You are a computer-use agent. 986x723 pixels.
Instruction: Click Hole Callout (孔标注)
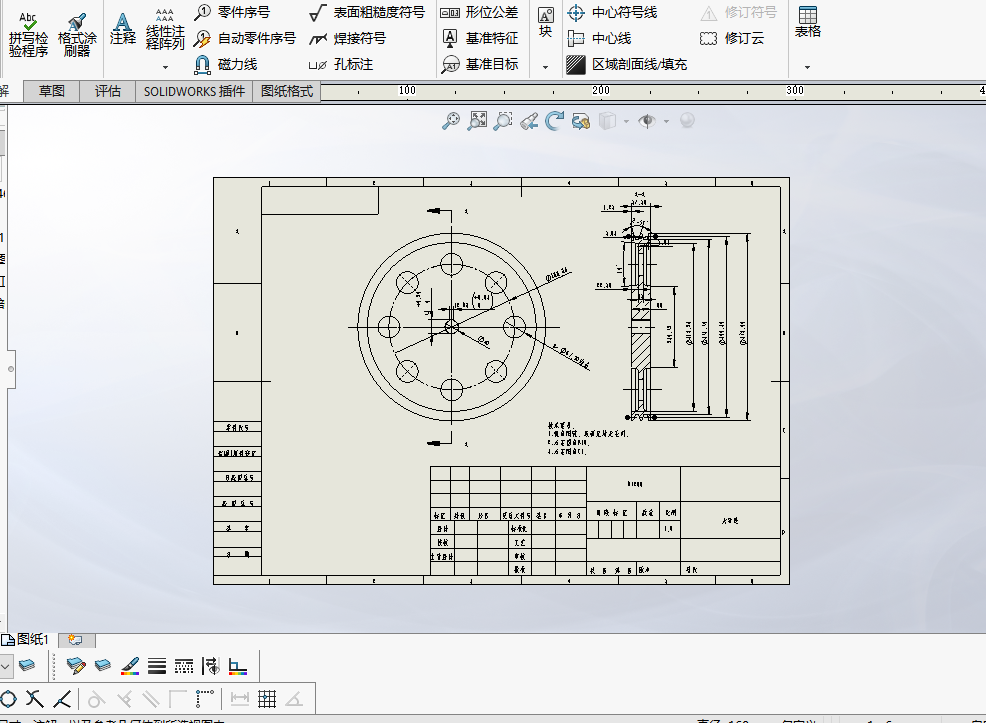coord(341,64)
